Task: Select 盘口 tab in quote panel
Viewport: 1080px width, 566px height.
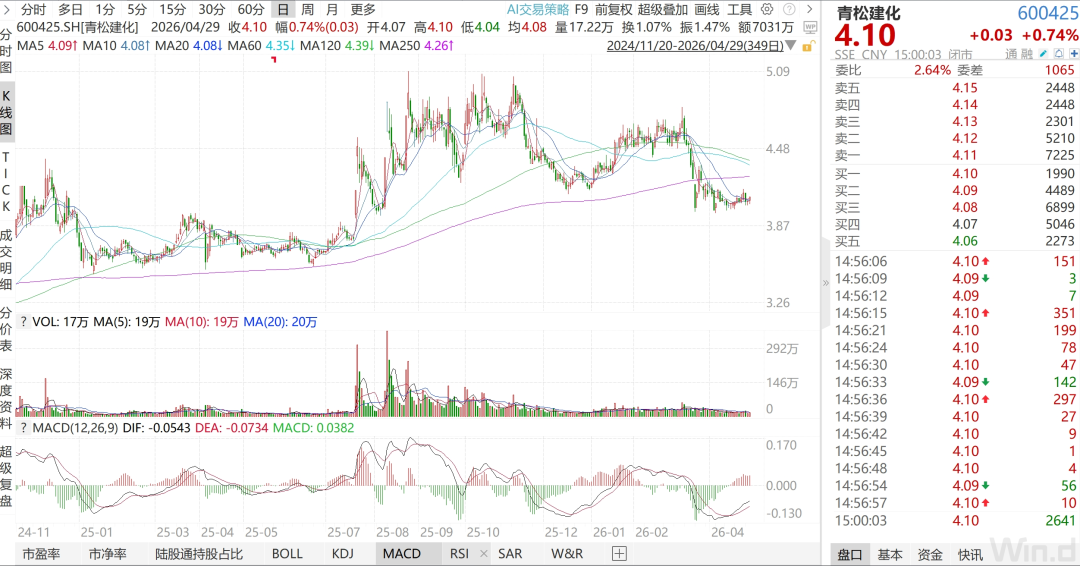Action: [850, 554]
